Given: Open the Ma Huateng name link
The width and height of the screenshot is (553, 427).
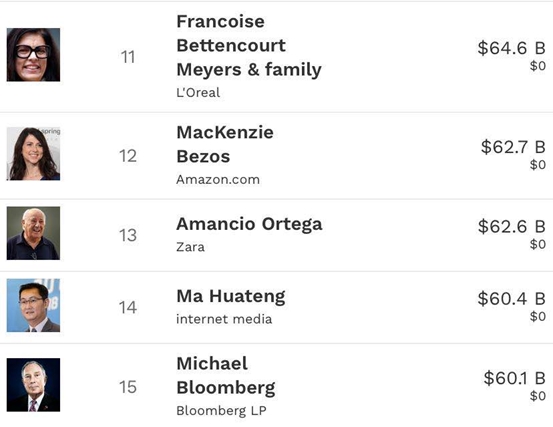Looking at the screenshot, I should point(231,297).
